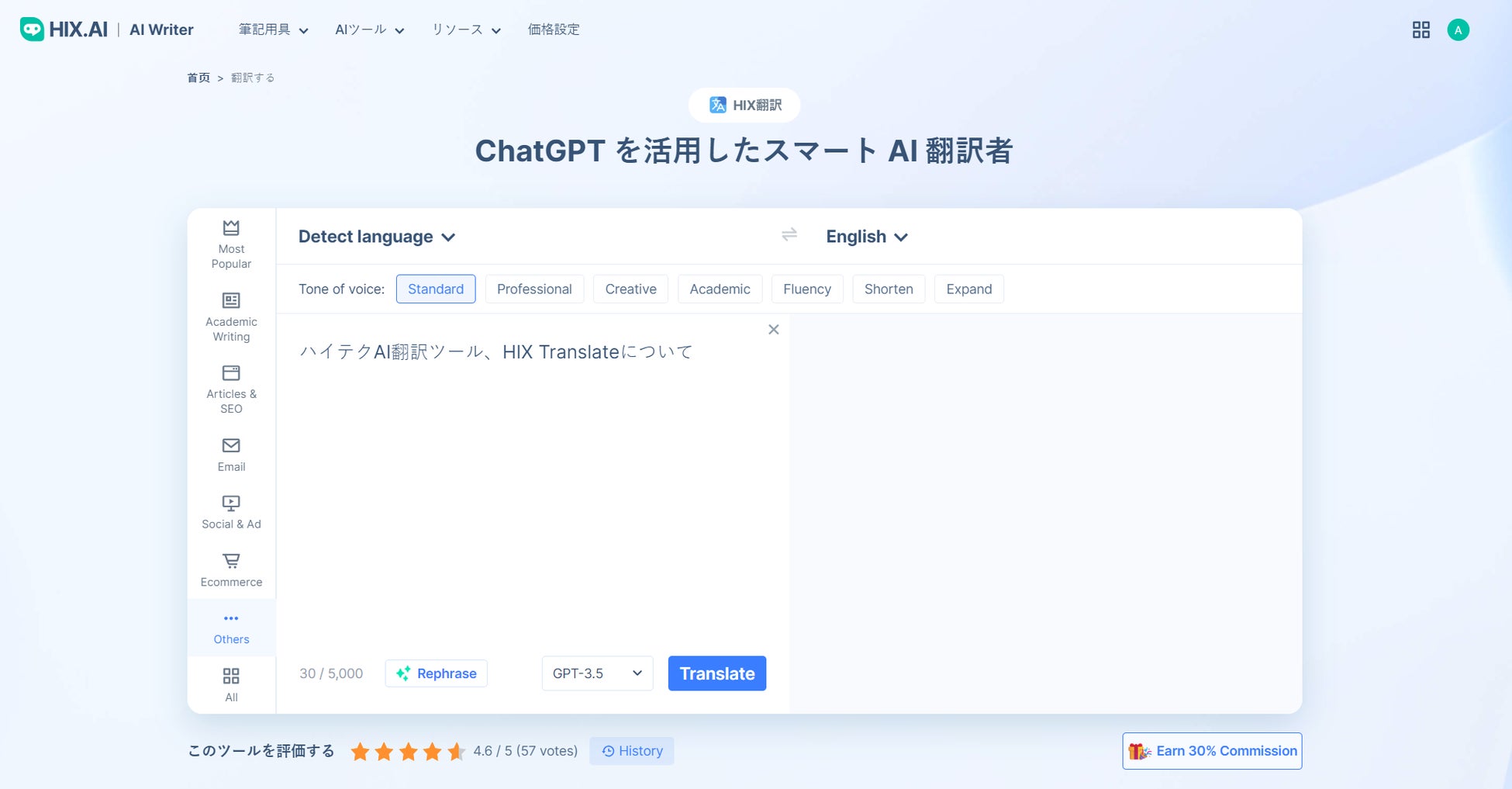Go to 首页 breadcrumb link

198,78
